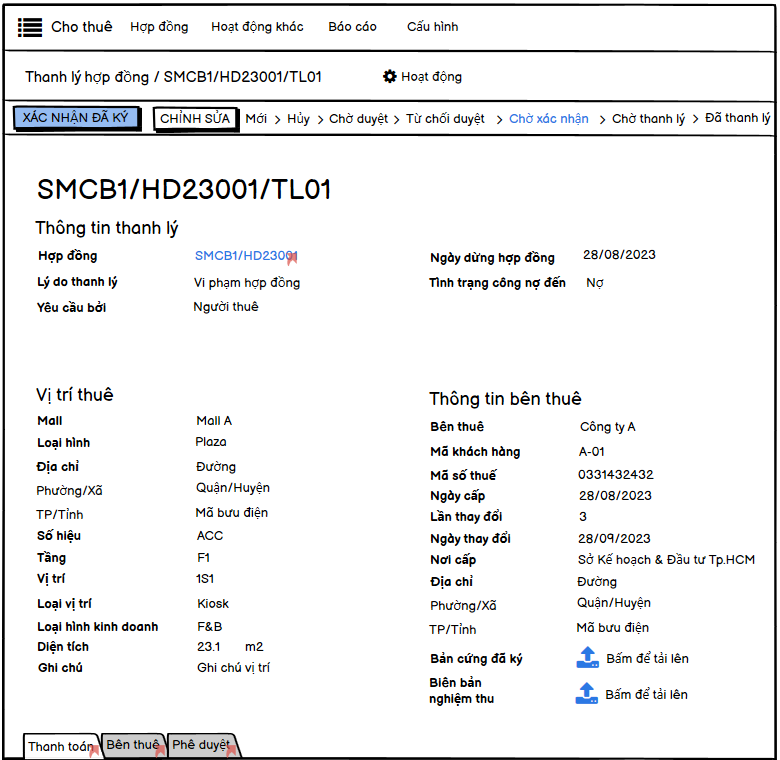Click the Mall A value

(x=214, y=421)
